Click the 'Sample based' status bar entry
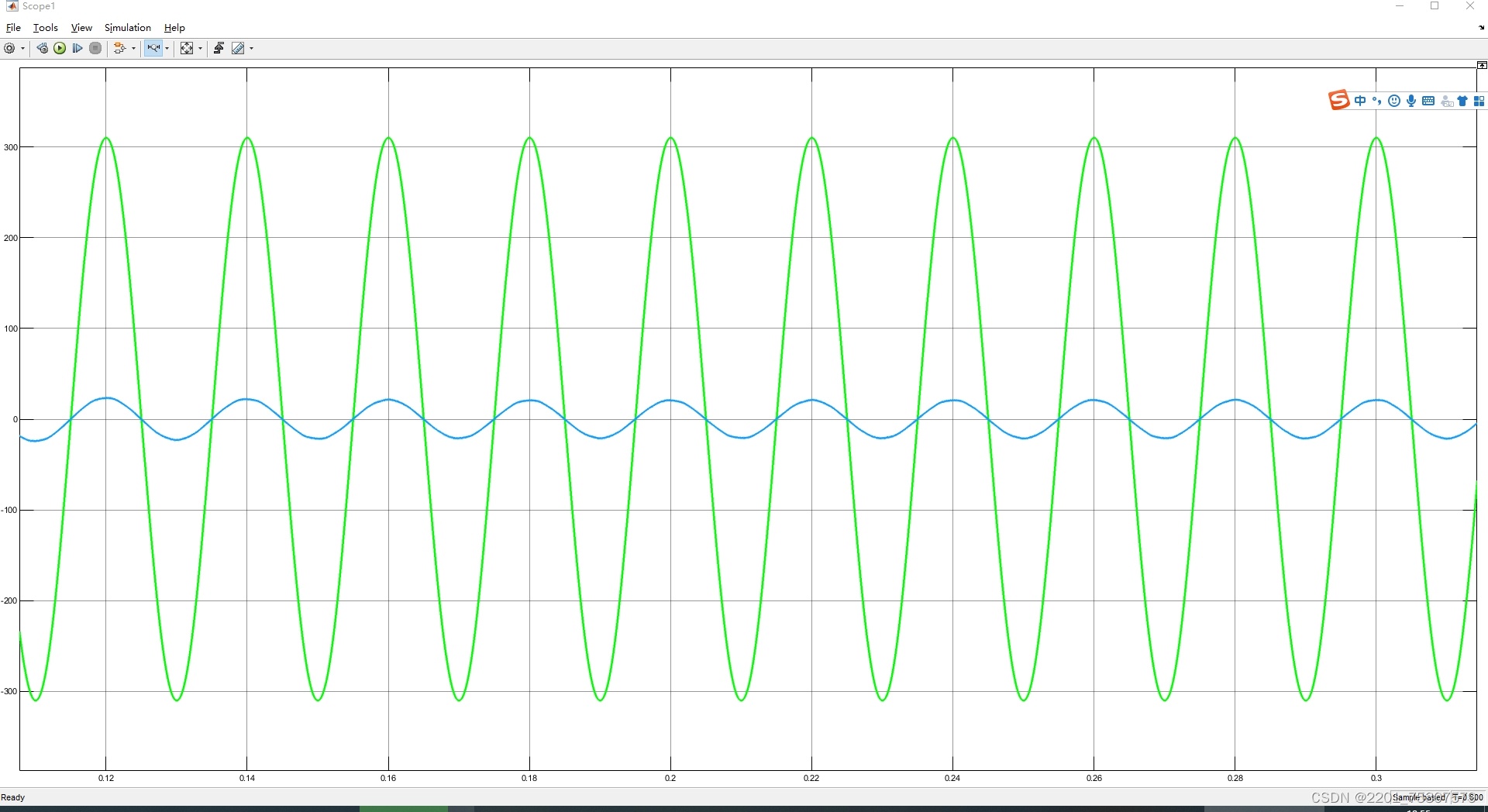This screenshot has height=812, width=1488. point(1419,797)
